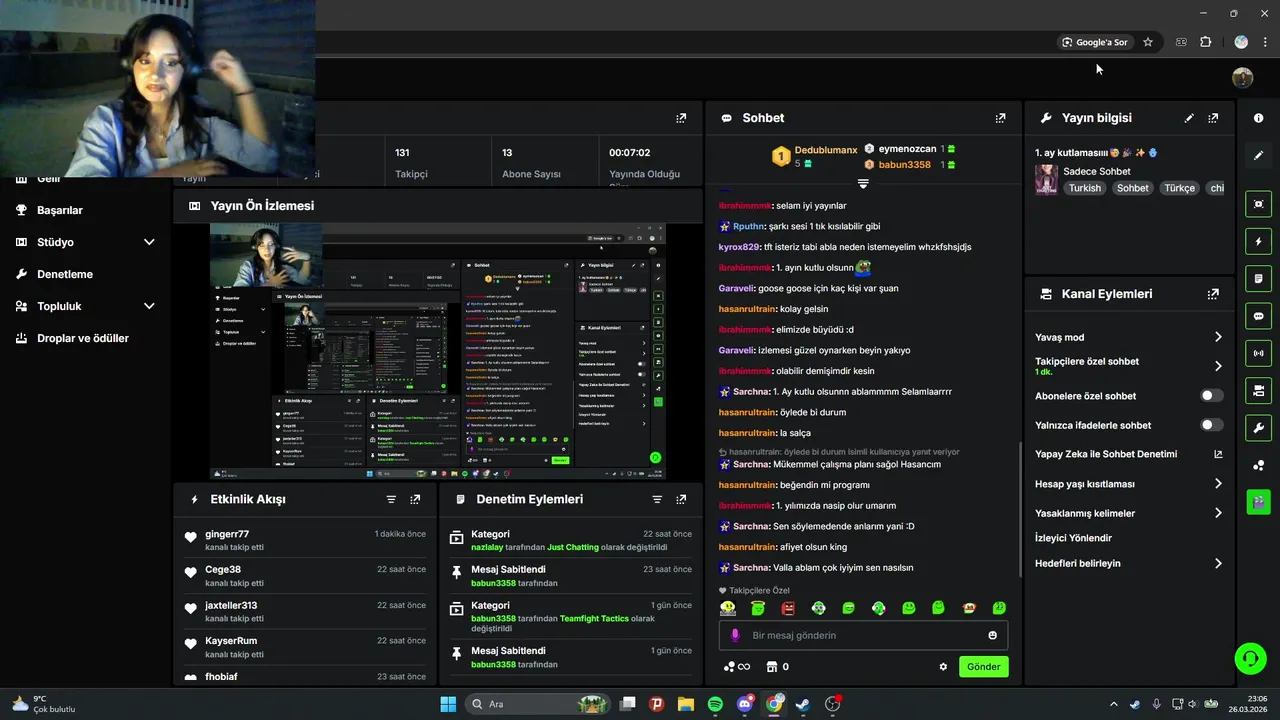Open chat settings gear icon

pos(942,667)
